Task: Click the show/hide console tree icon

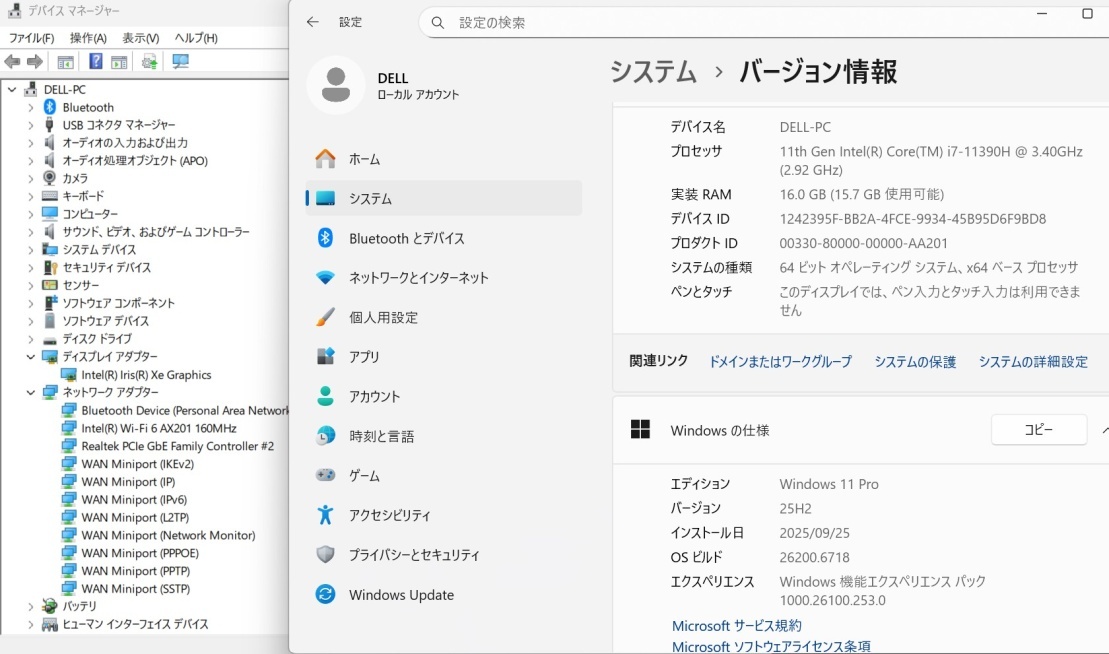Action: [x=65, y=61]
